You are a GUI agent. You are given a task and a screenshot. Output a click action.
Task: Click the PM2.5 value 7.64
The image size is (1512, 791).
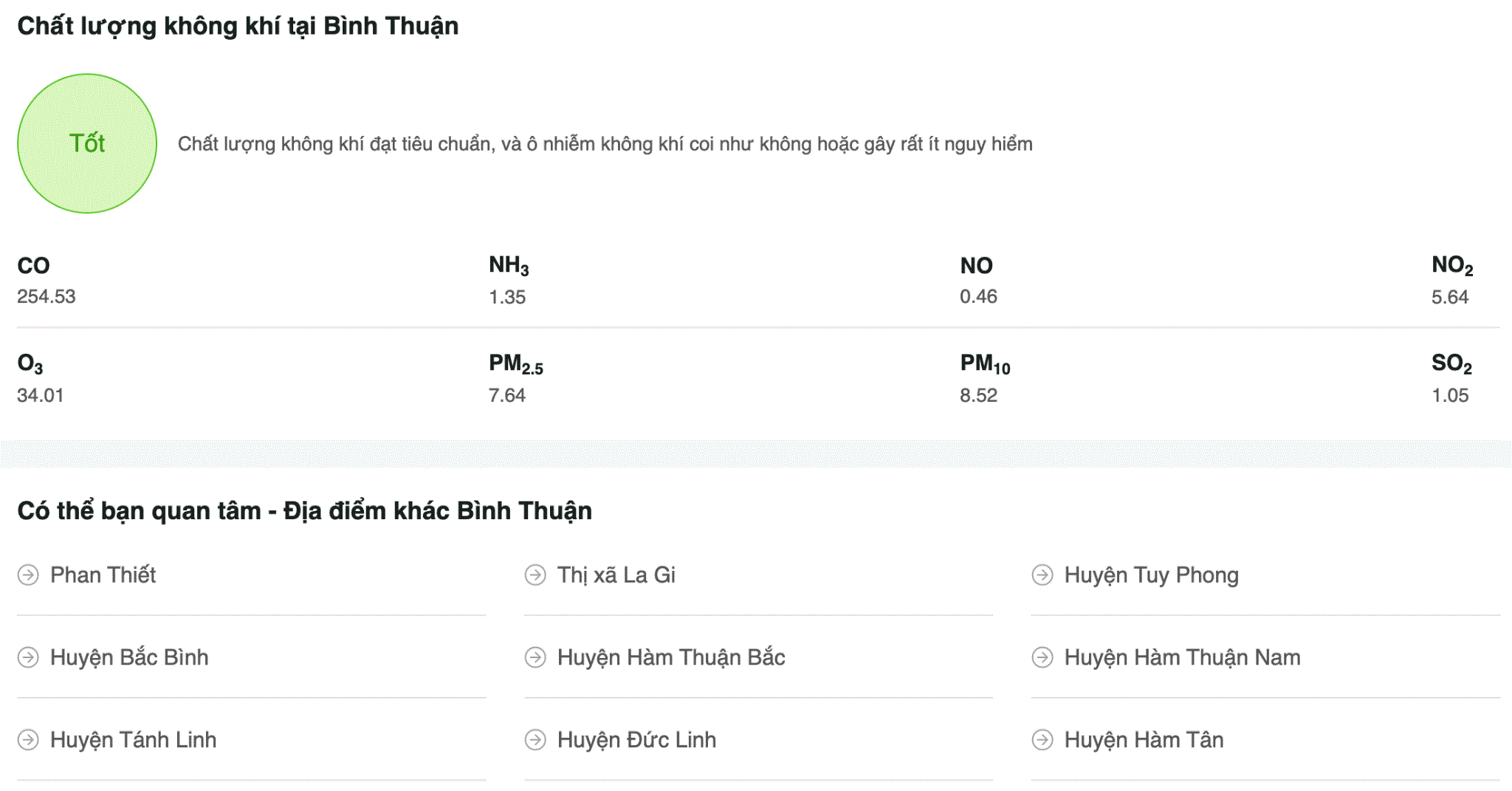click(506, 395)
